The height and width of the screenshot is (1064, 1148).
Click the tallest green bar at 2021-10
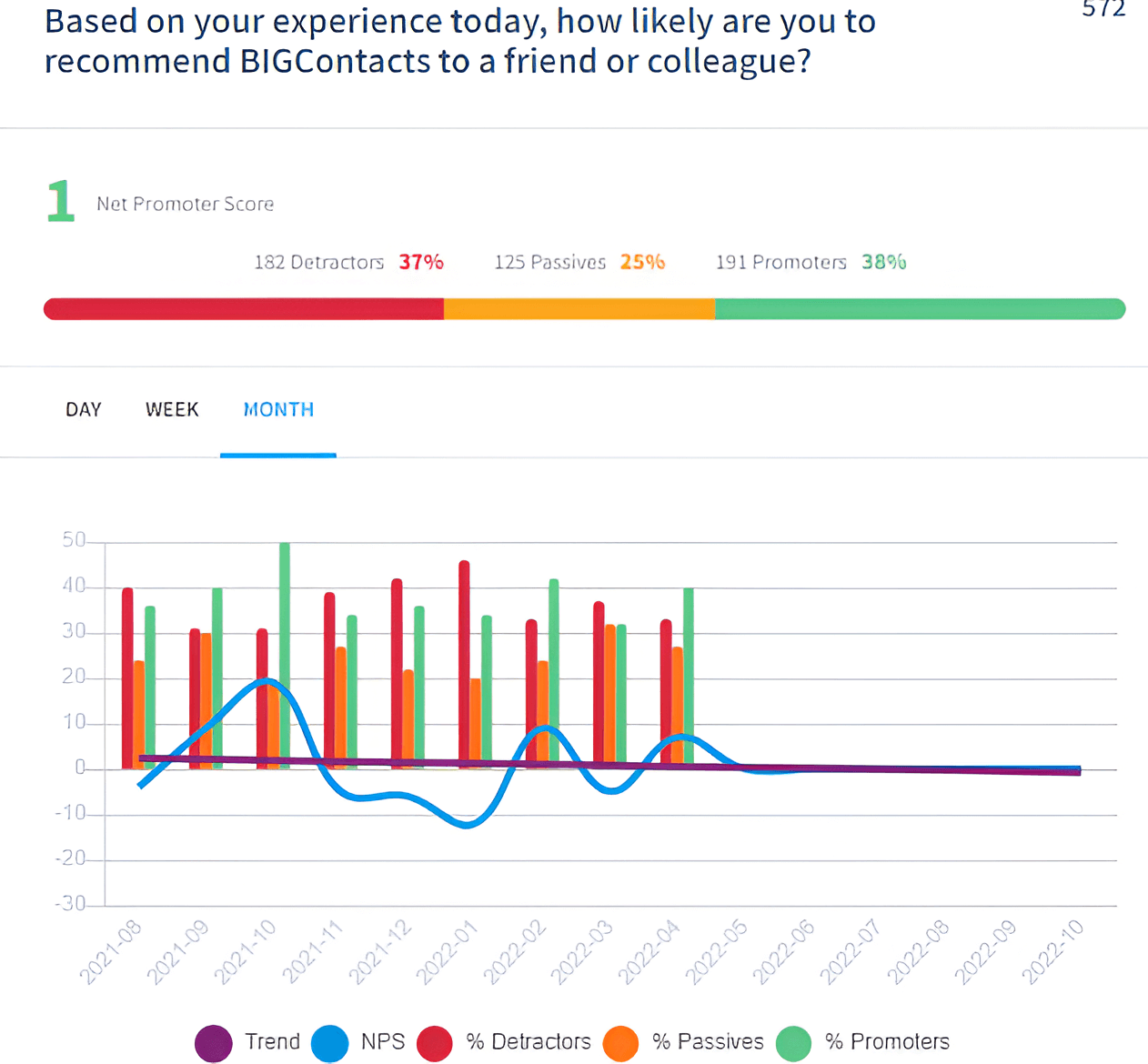[285, 656]
